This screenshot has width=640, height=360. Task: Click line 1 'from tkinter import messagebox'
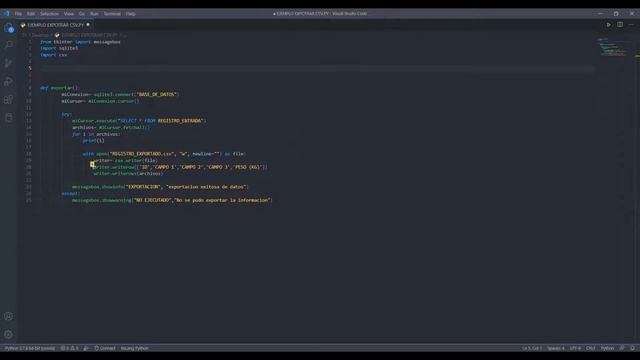tap(80, 42)
